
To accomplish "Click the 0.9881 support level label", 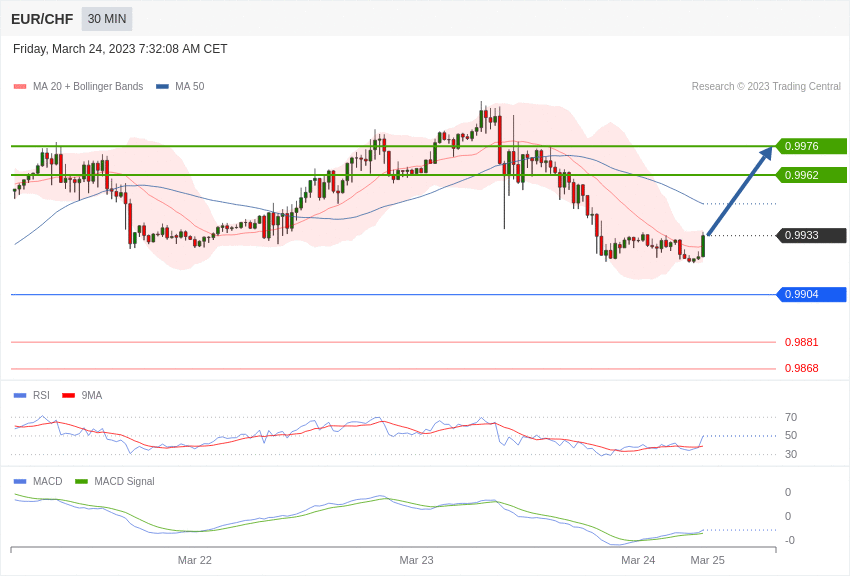I will pyautogui.click(x=802, y=342).
